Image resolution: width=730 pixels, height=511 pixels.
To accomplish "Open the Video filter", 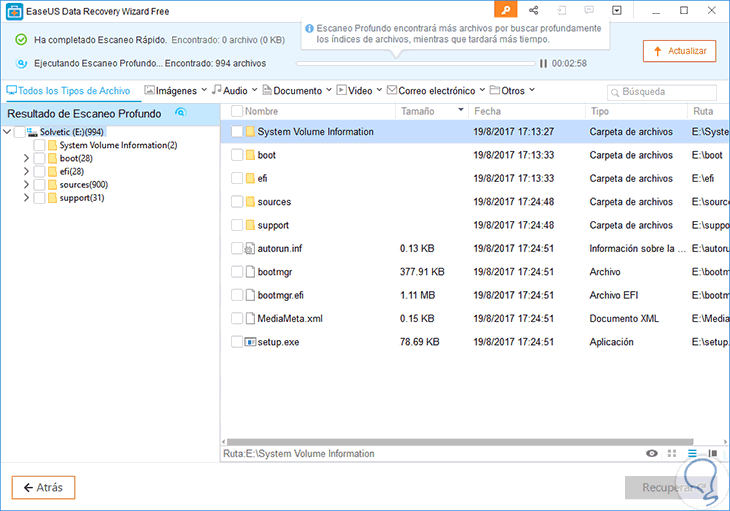I will pos(359,90).
